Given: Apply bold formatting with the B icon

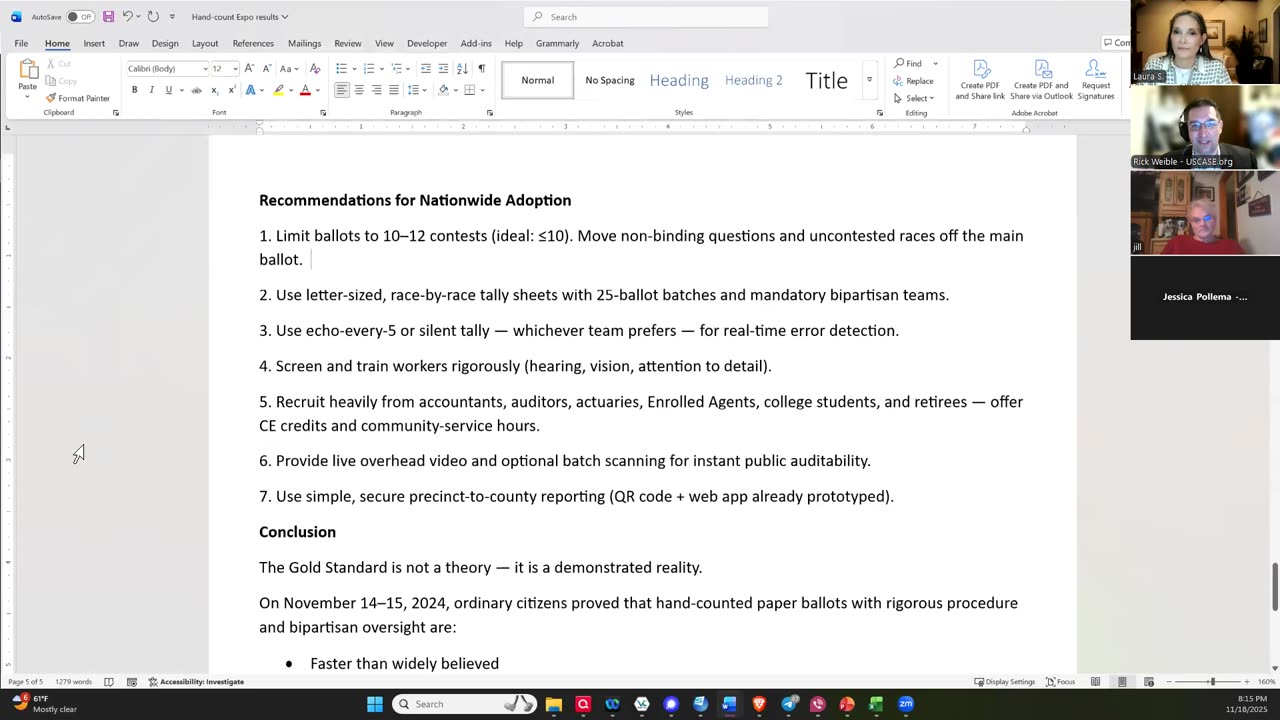Looking at the screenshot, I should tap(135, 90).
